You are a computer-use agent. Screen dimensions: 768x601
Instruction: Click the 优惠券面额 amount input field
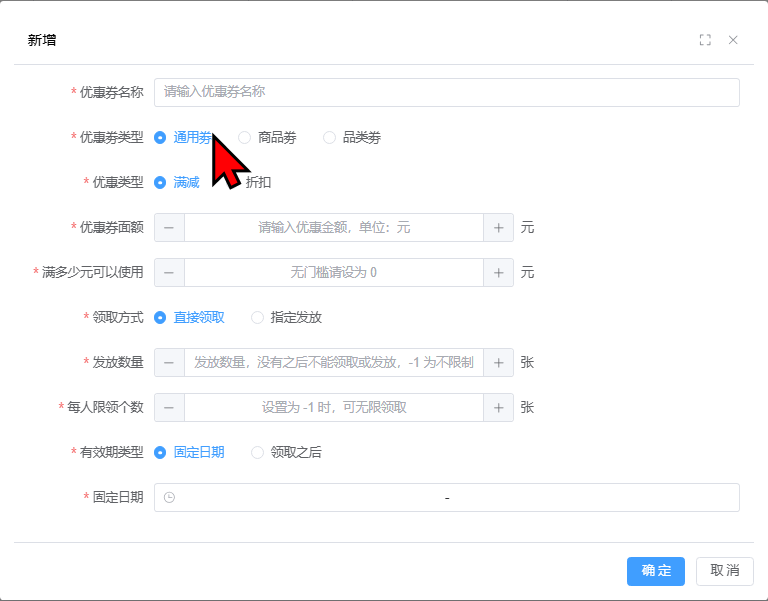click(x=334, y=228)
